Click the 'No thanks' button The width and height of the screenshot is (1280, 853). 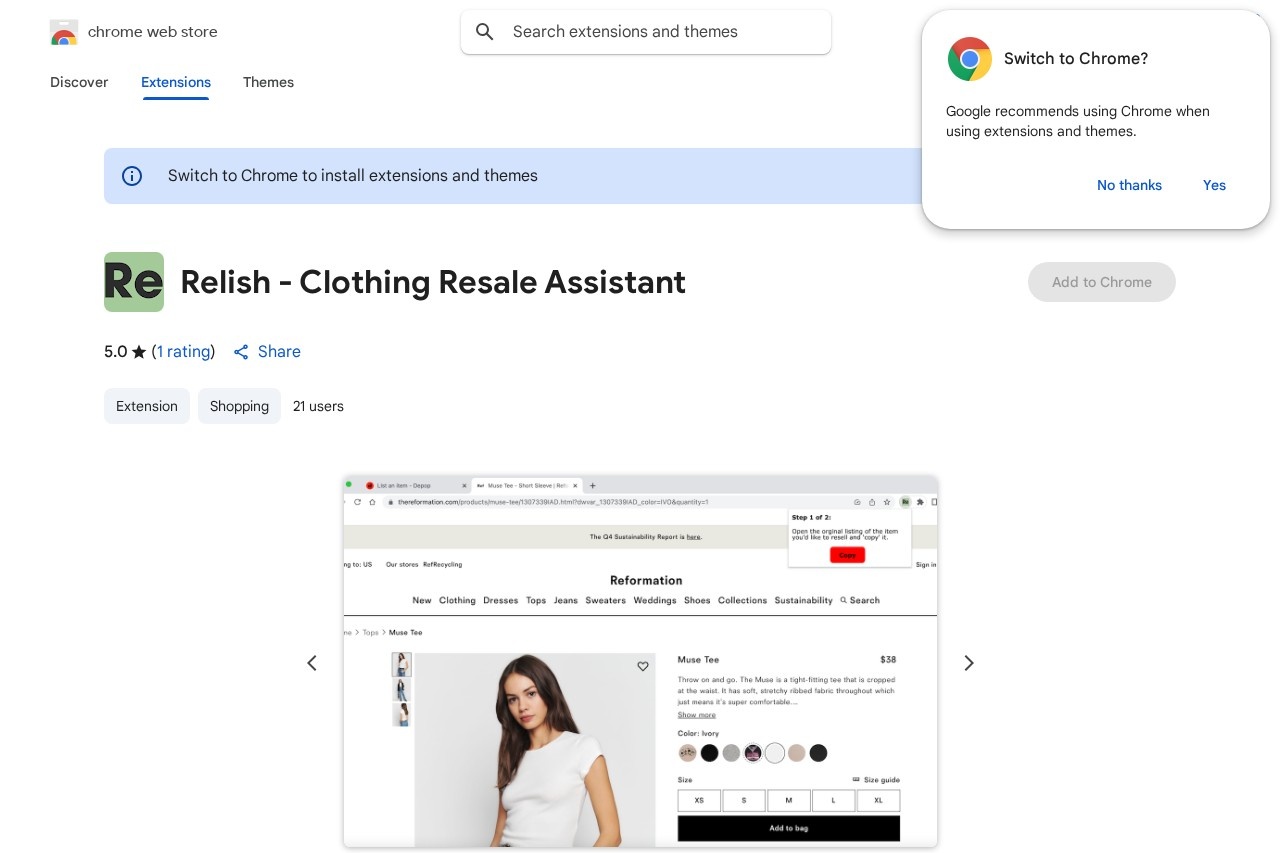click(x=1129, y=185)
